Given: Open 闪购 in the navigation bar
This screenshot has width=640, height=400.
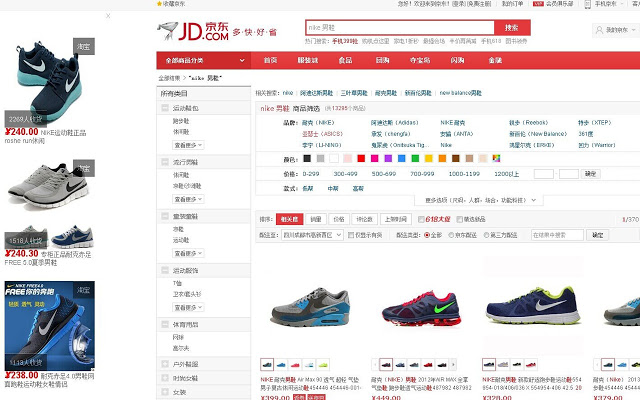Looking at the screenshot, I should [457, 60].
